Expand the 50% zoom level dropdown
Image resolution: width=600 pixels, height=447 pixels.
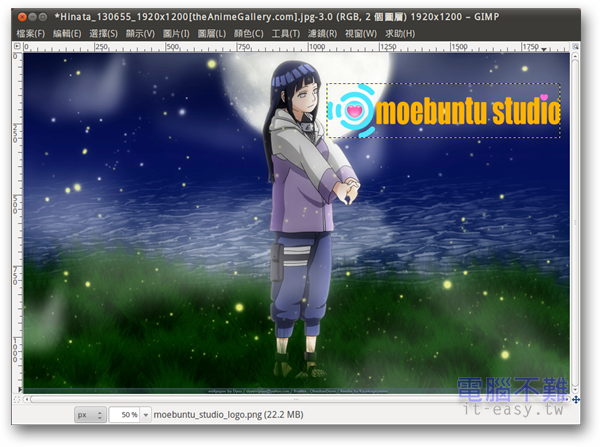145,414
